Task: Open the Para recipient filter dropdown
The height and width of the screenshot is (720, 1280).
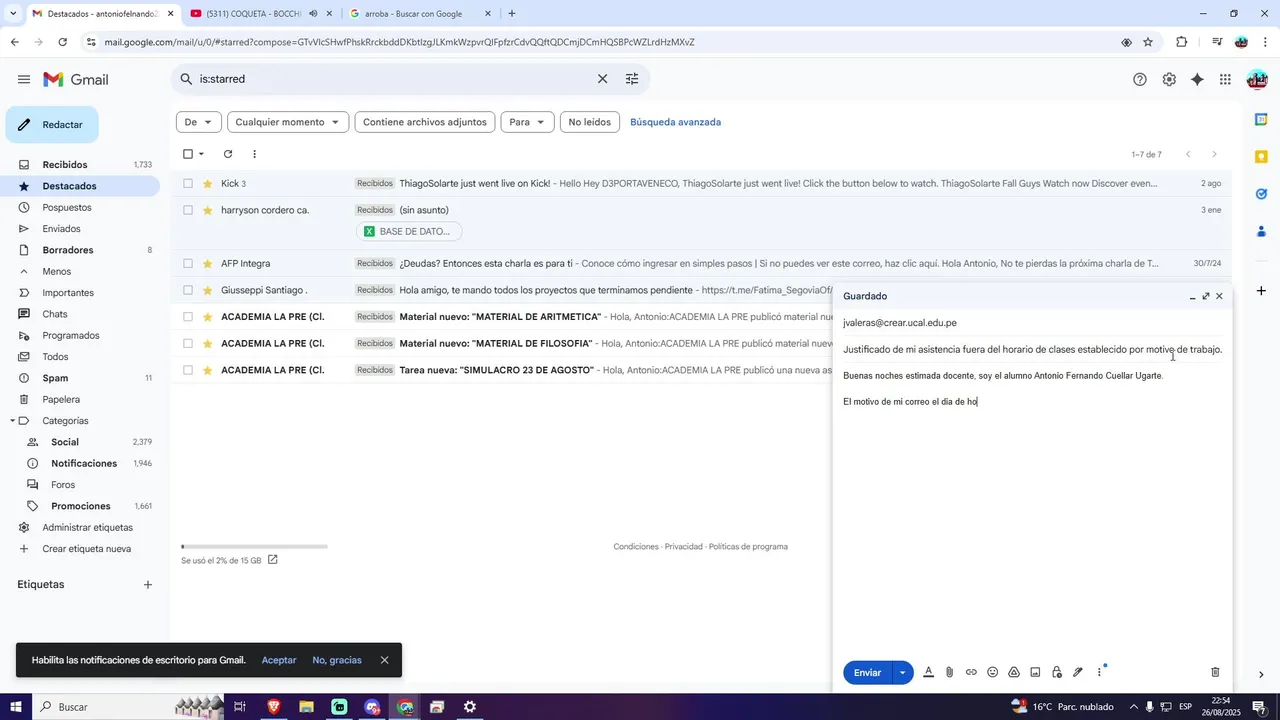Action: pyautogui.click(x=527, y=122)
